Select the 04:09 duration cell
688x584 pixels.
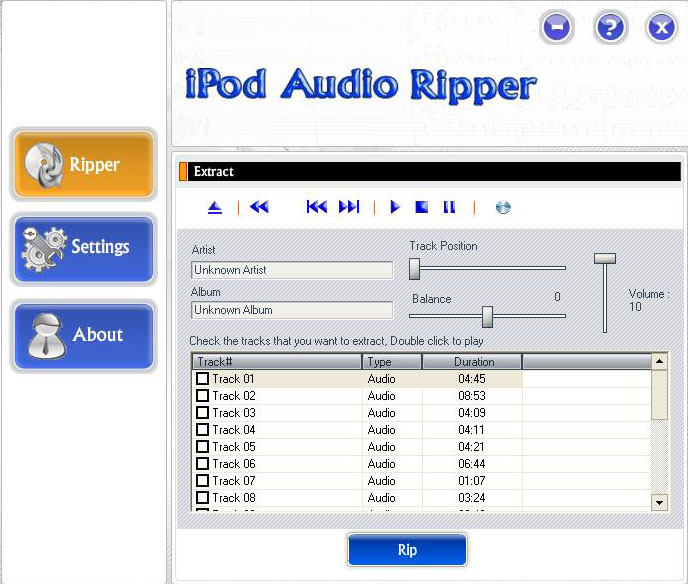click(x=472, y=413)
